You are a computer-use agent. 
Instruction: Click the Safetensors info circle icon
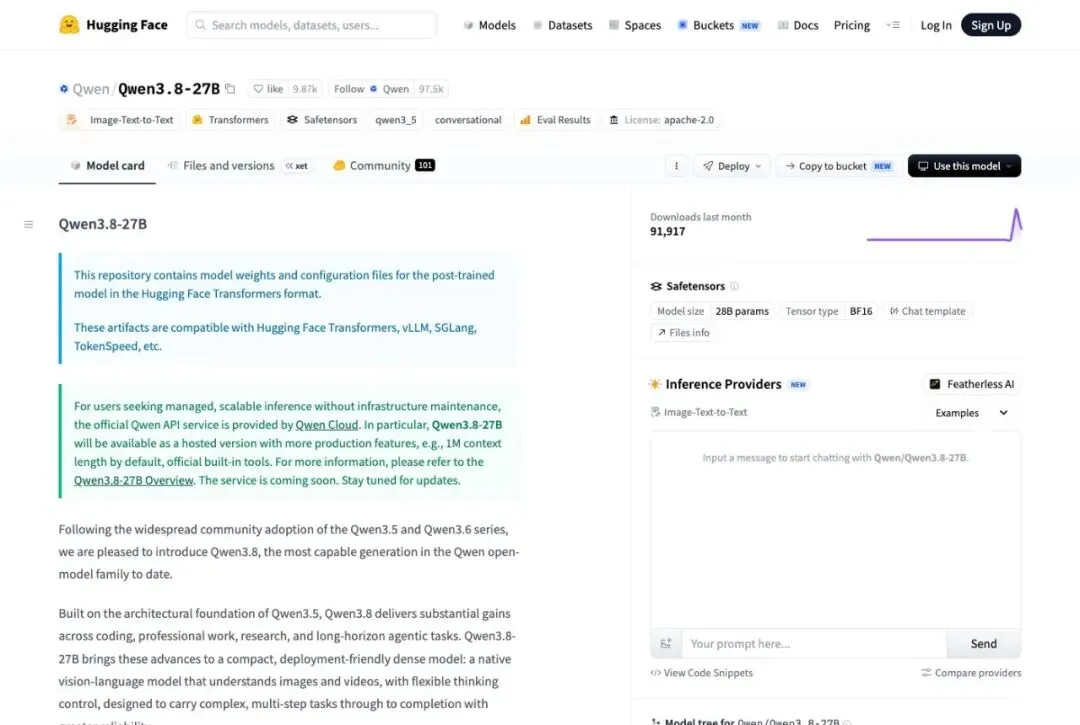click(734, 286)
